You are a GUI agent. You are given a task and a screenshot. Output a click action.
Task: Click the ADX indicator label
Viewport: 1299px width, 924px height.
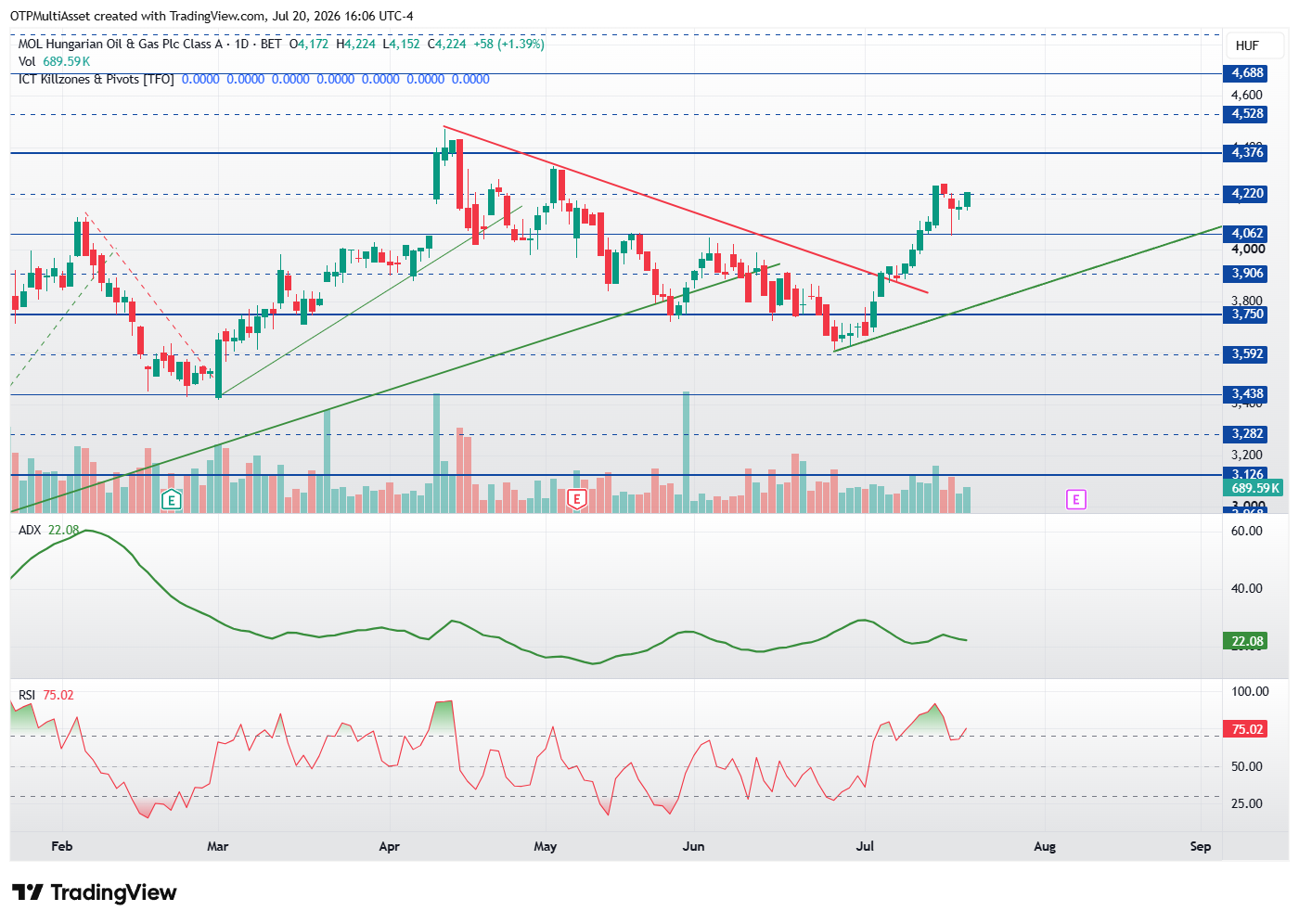click(30, 530)
